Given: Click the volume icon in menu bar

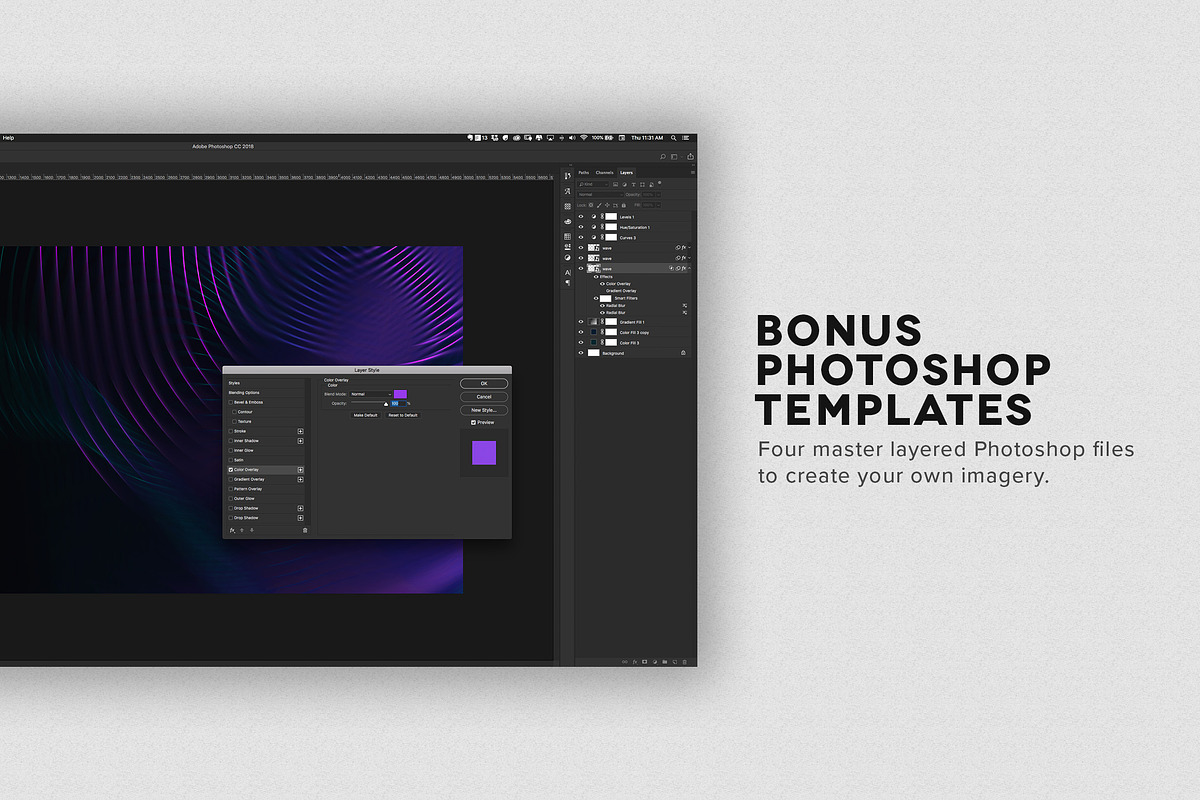Looking at the screenshot, I should pyautogui.click(x=571, y=137).
